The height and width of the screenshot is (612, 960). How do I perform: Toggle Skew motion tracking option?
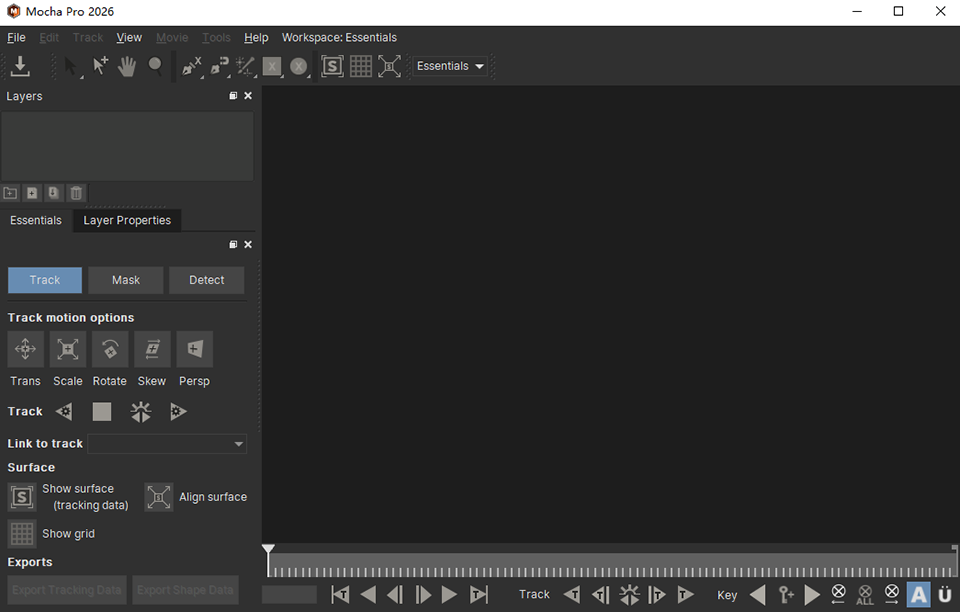point(152,349)
